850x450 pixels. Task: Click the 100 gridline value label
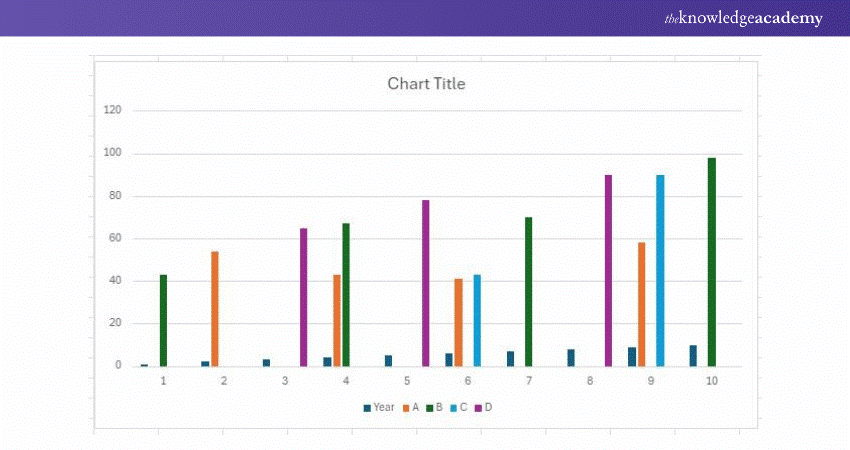point(112,153)
